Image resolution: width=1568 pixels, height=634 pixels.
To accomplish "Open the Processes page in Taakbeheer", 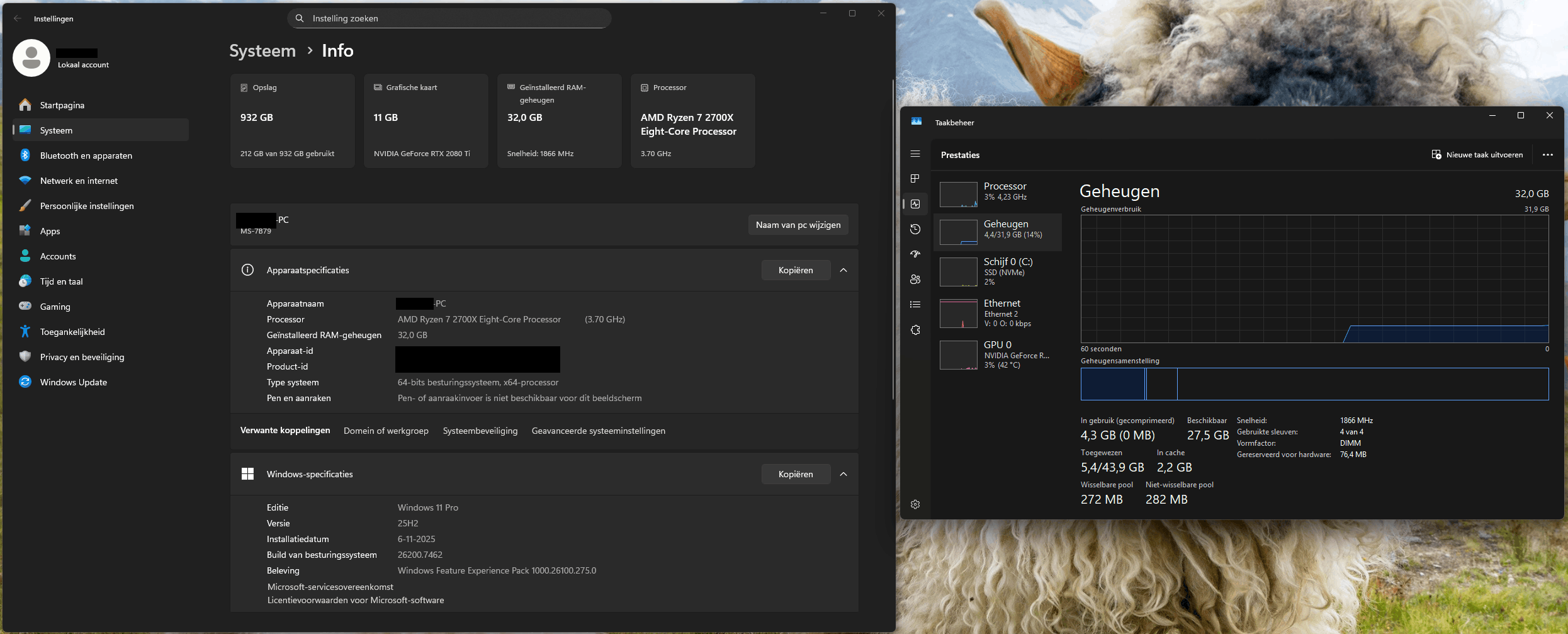I will click(915, 179).
